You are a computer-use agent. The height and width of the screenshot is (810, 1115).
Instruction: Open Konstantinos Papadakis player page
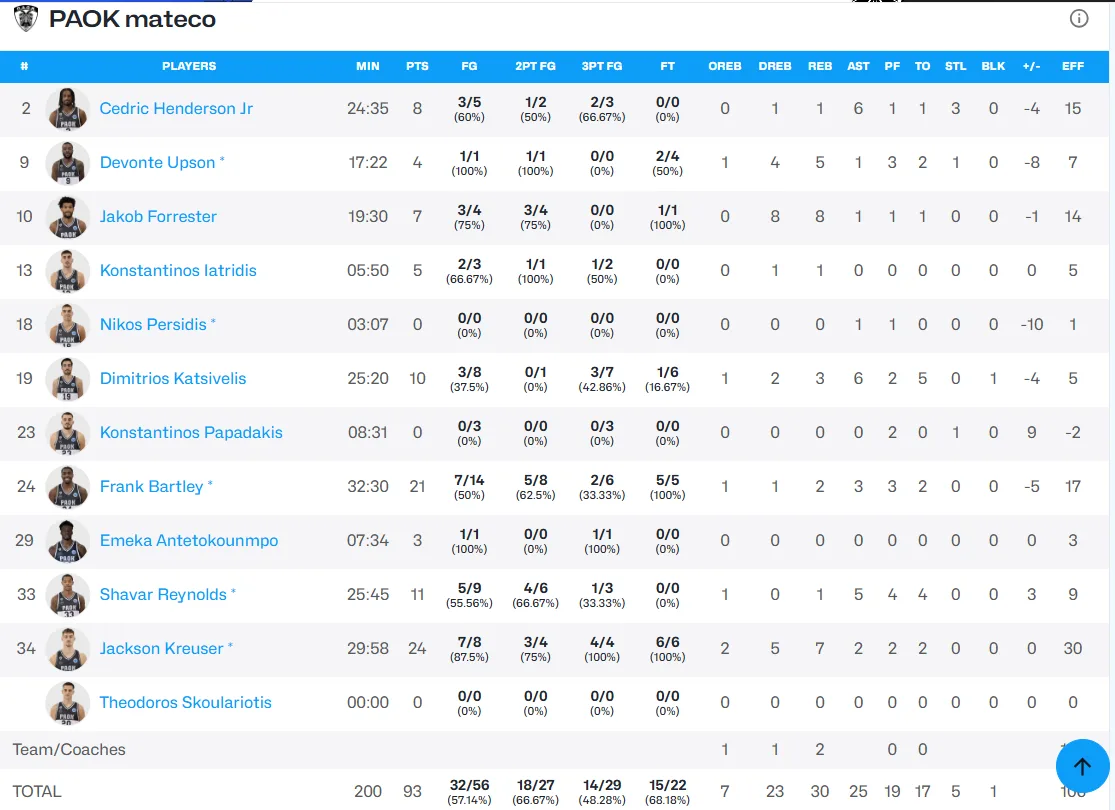191,432
